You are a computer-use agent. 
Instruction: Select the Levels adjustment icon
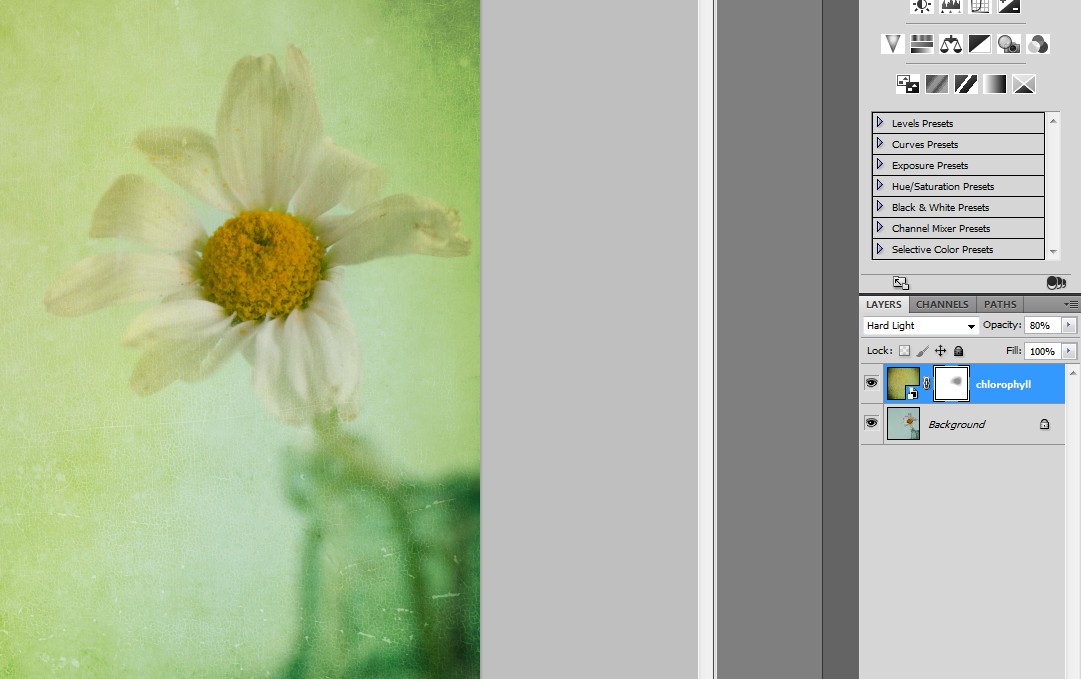pos(950,7)
